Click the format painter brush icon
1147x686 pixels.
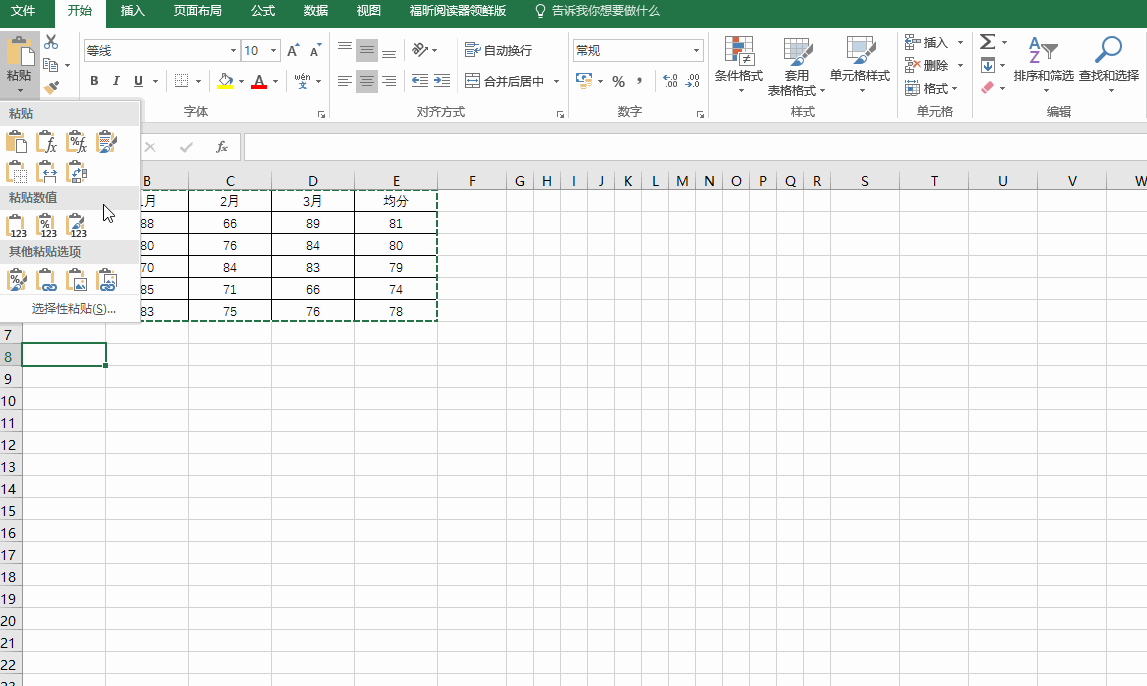(51, 88)
